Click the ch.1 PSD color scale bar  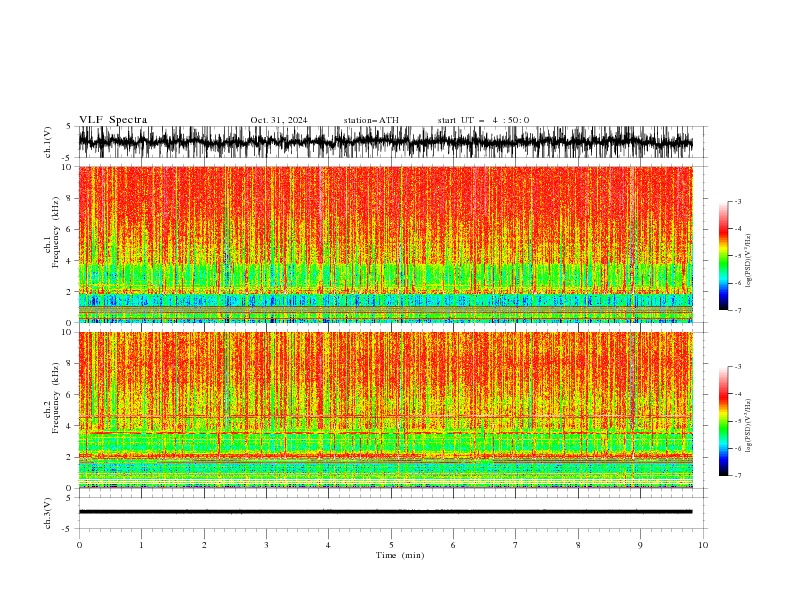pyautogui.click(x=723, y=256)
